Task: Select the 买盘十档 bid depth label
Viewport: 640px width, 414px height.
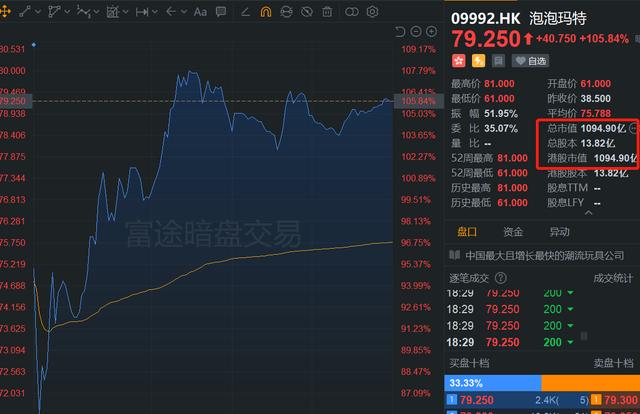Action: [469, 363]
